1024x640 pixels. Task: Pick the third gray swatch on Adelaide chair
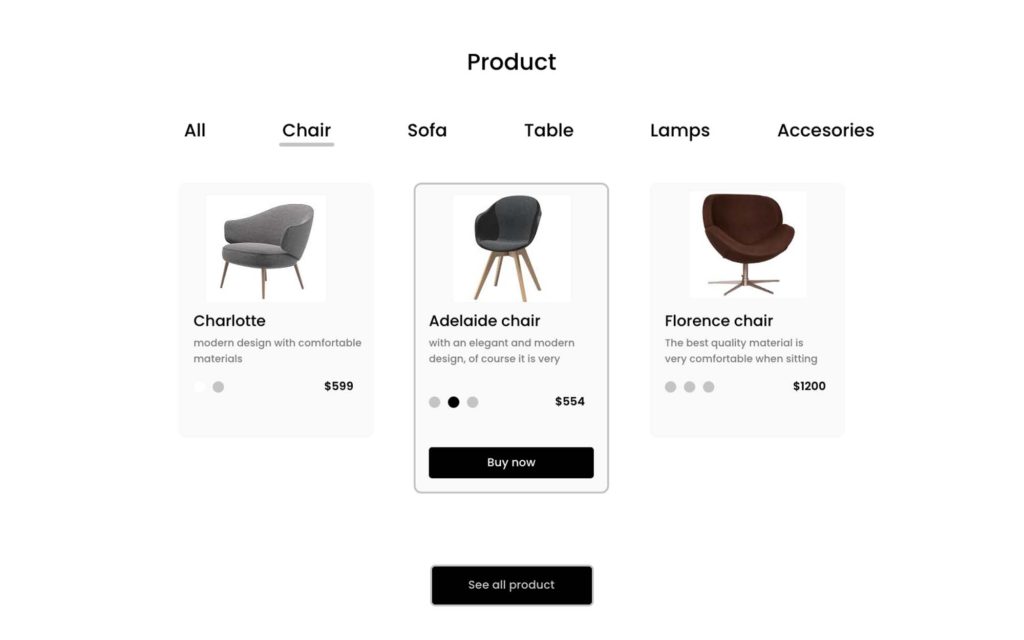[473, 402]
